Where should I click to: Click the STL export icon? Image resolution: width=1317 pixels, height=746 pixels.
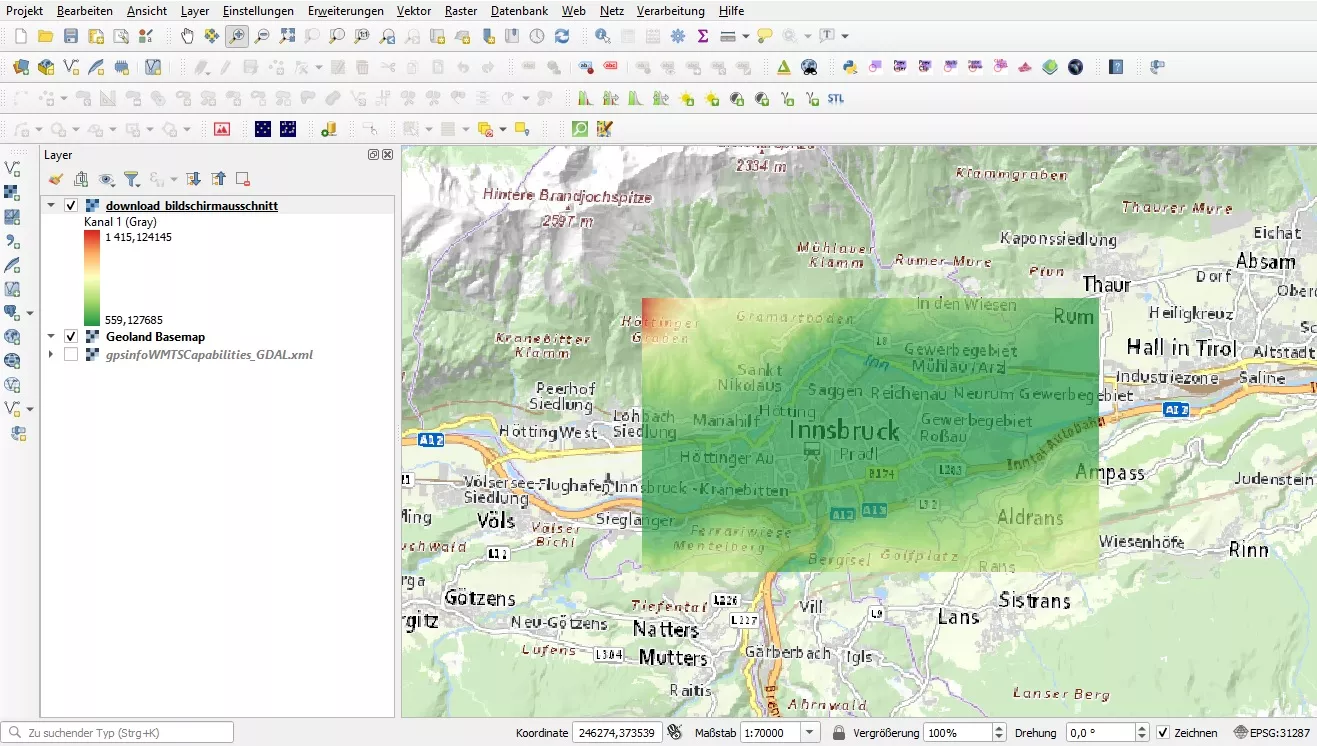coord(835,98)
